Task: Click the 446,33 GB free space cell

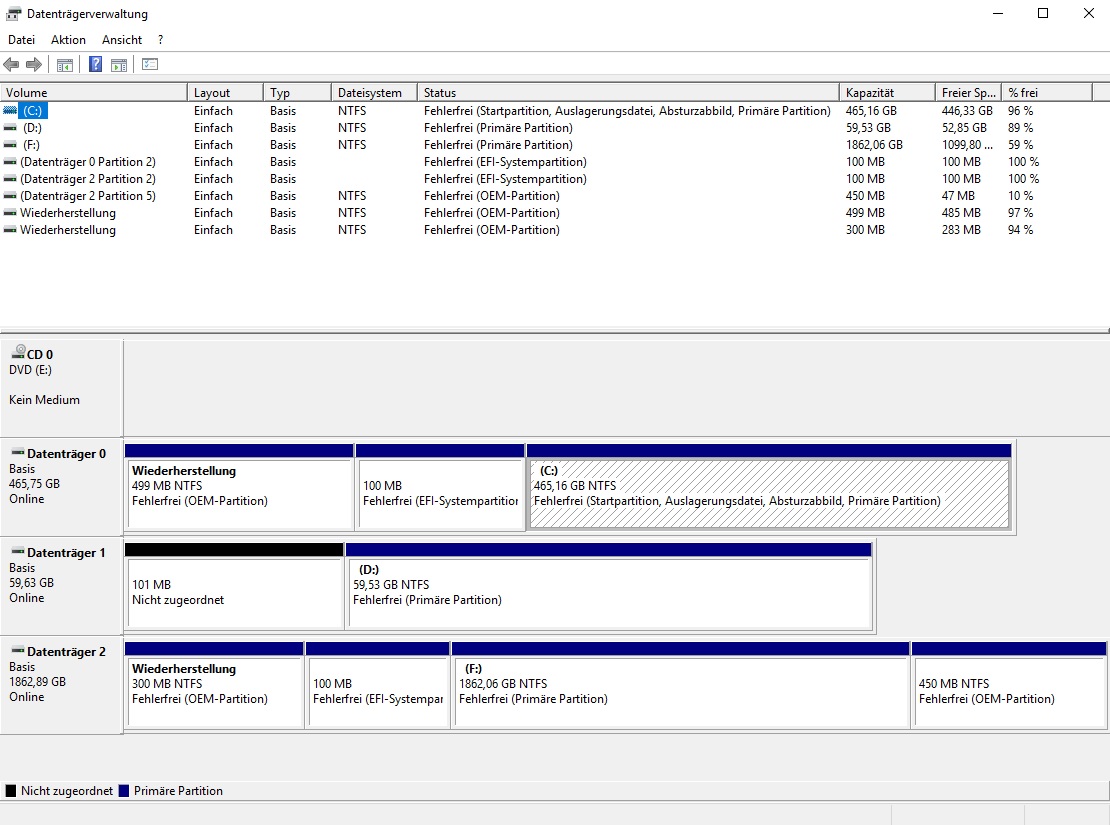Action: coord(967,110)
